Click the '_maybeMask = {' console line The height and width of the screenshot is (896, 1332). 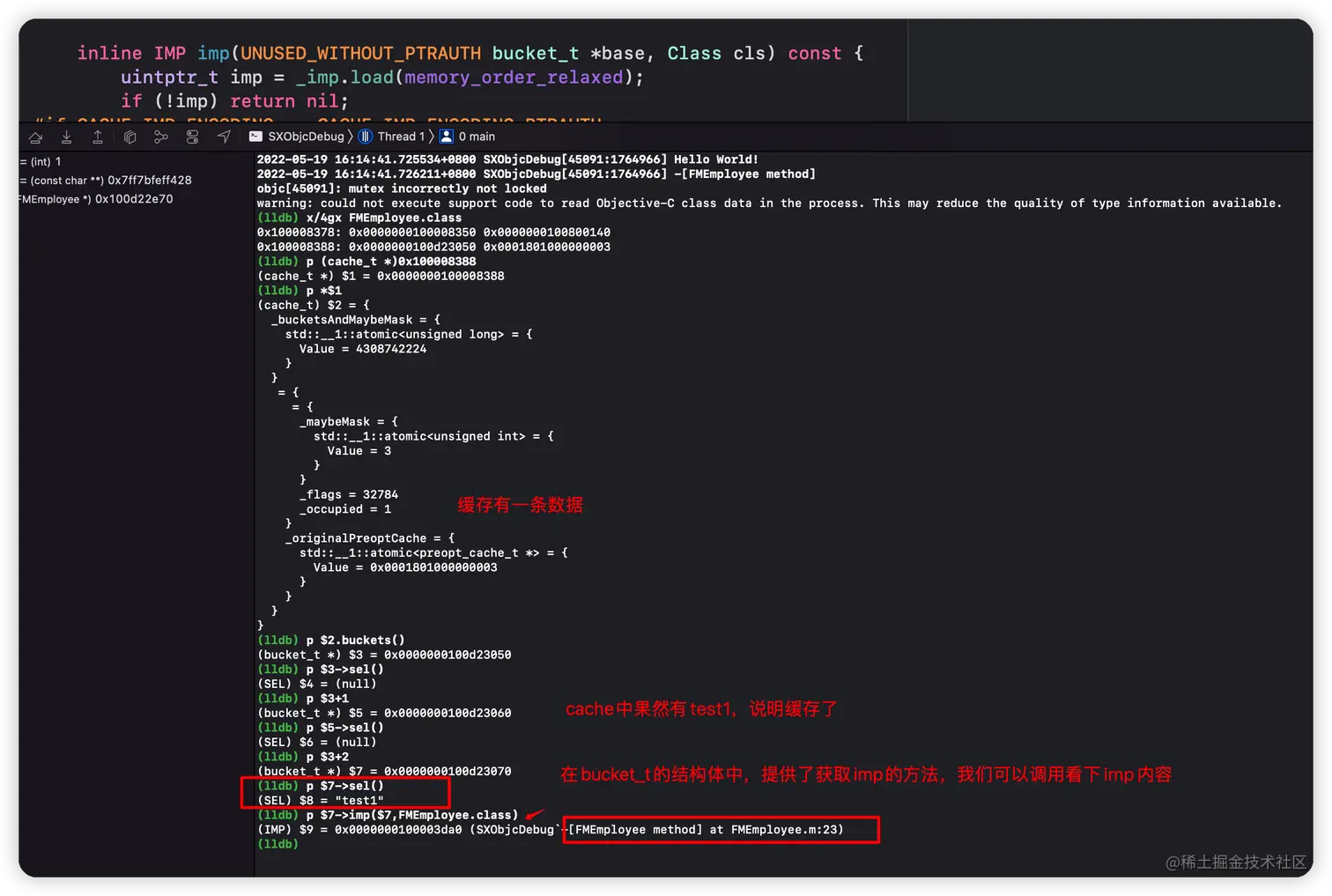coord(349,422)
